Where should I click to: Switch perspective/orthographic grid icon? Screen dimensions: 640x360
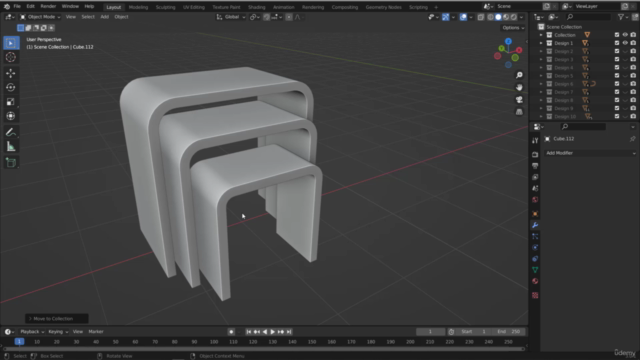point(519,112)
